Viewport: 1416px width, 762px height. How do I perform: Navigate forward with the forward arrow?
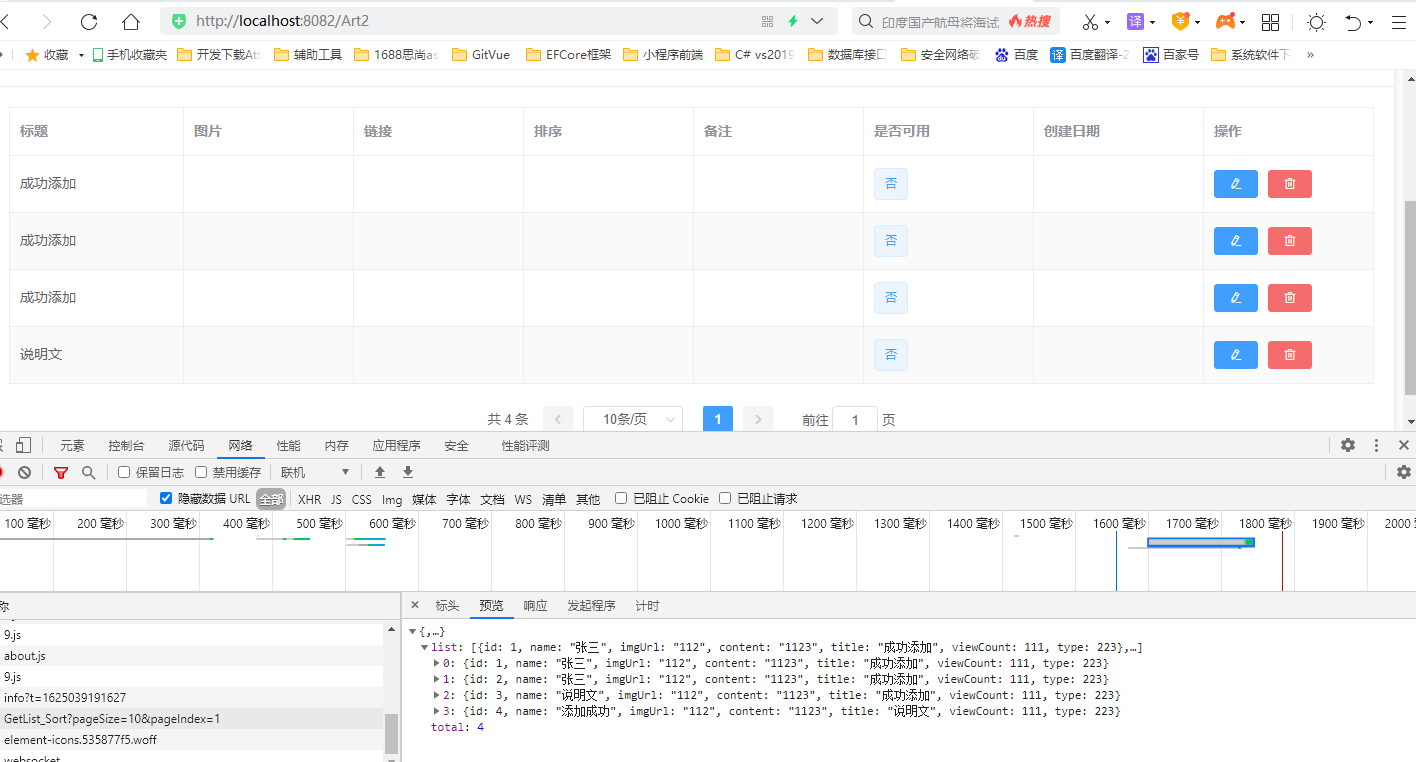coord(47,21)
